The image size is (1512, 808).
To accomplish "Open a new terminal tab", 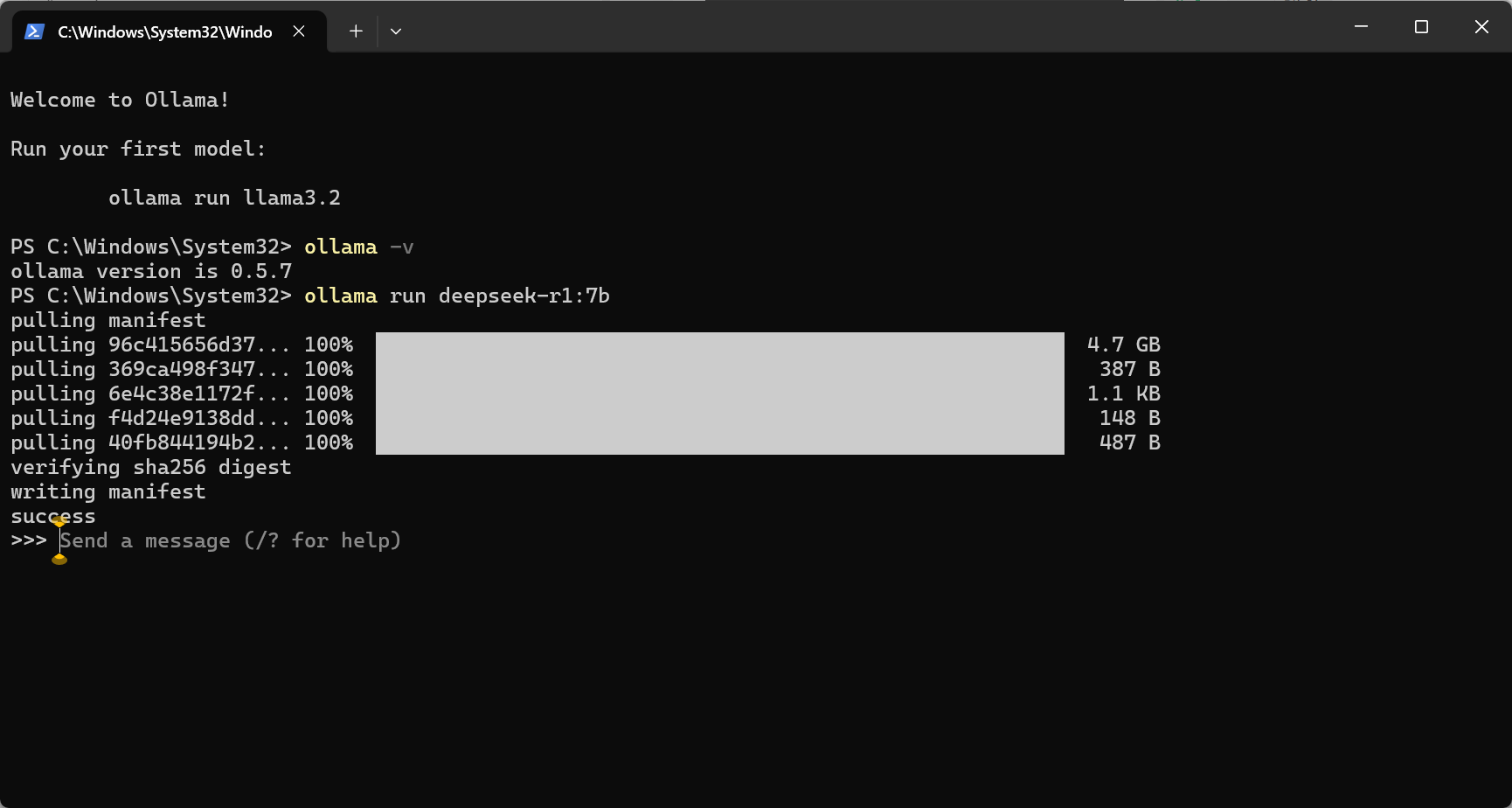I will coord(356,31).
